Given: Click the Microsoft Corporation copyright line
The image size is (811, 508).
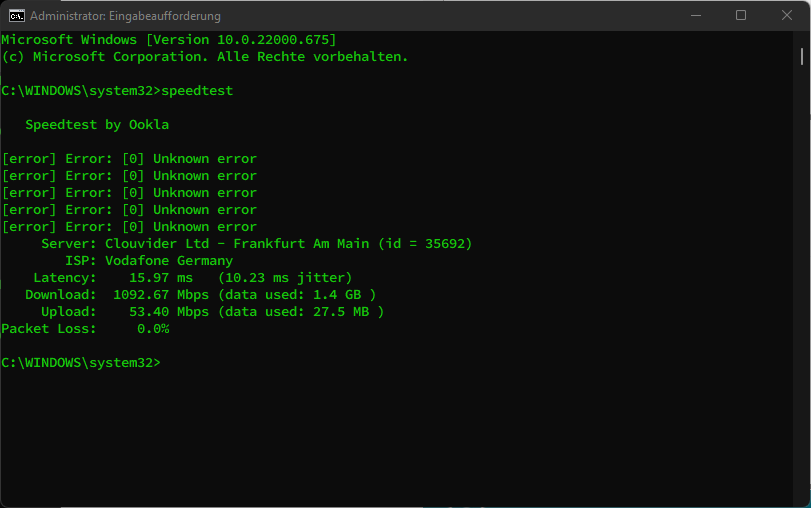Looking at the screenshot, I should [205, 57].
